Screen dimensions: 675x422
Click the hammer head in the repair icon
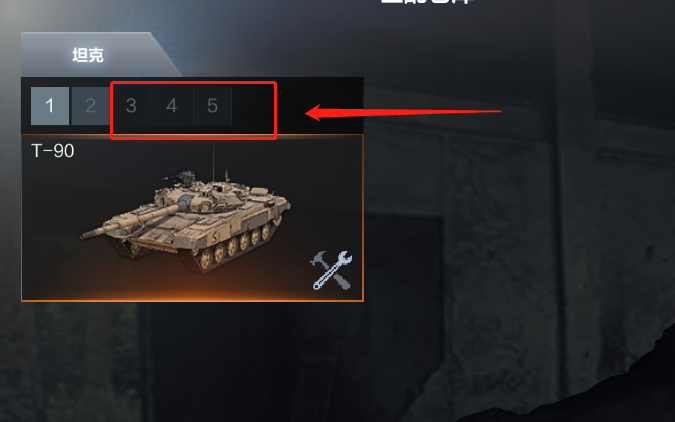319,258
